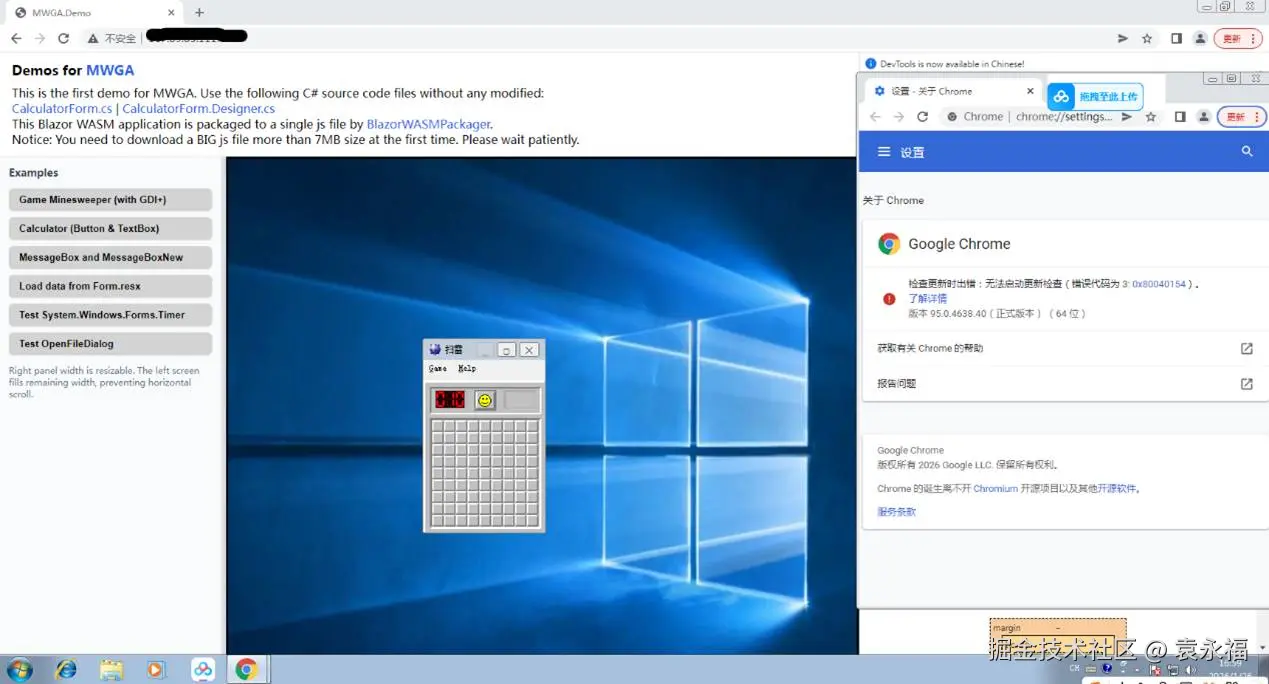The height and width of the screenshot is (684, 1269).
Task: Open the media player taskbar icon
Action: (156, 669)
